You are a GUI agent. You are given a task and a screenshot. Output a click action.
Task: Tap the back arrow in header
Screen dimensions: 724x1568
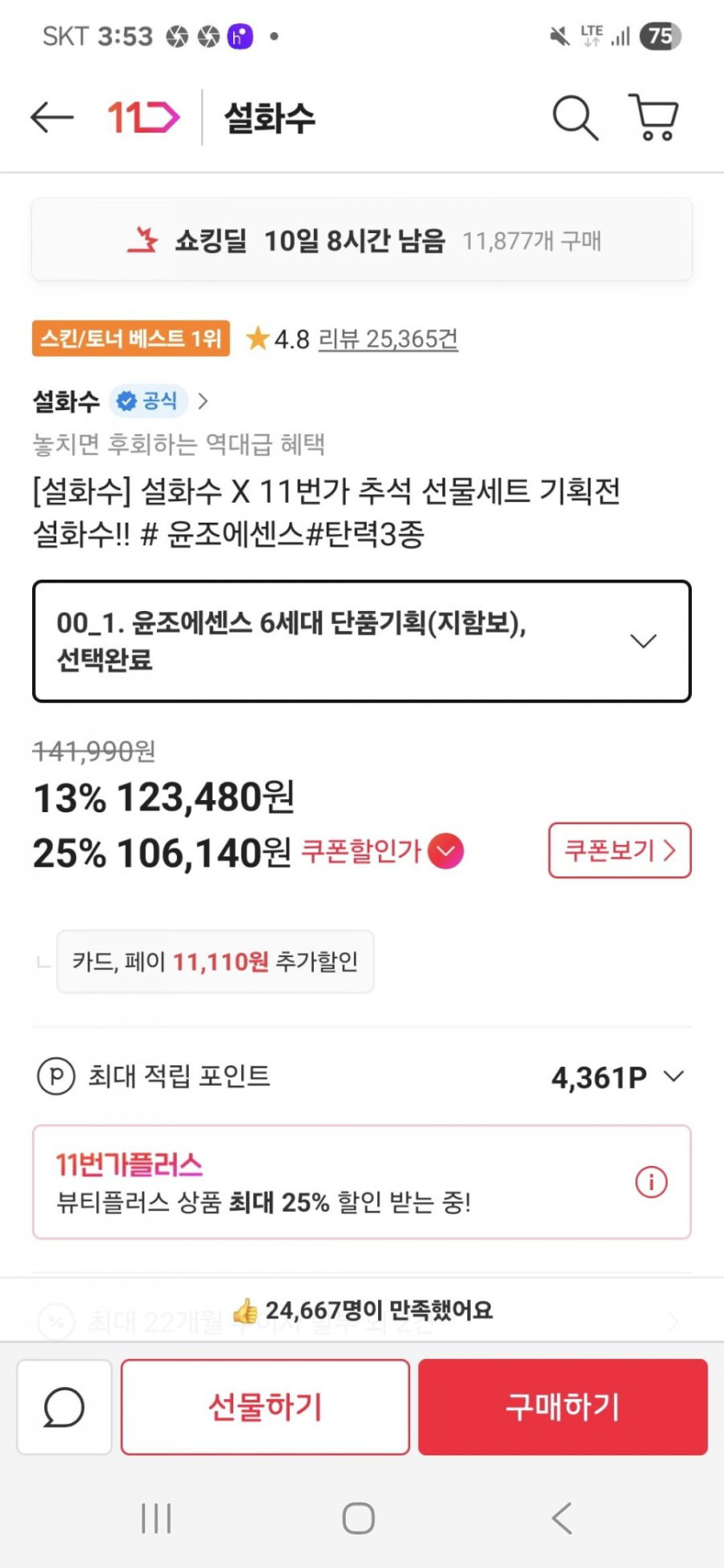[x=52, y=117]
